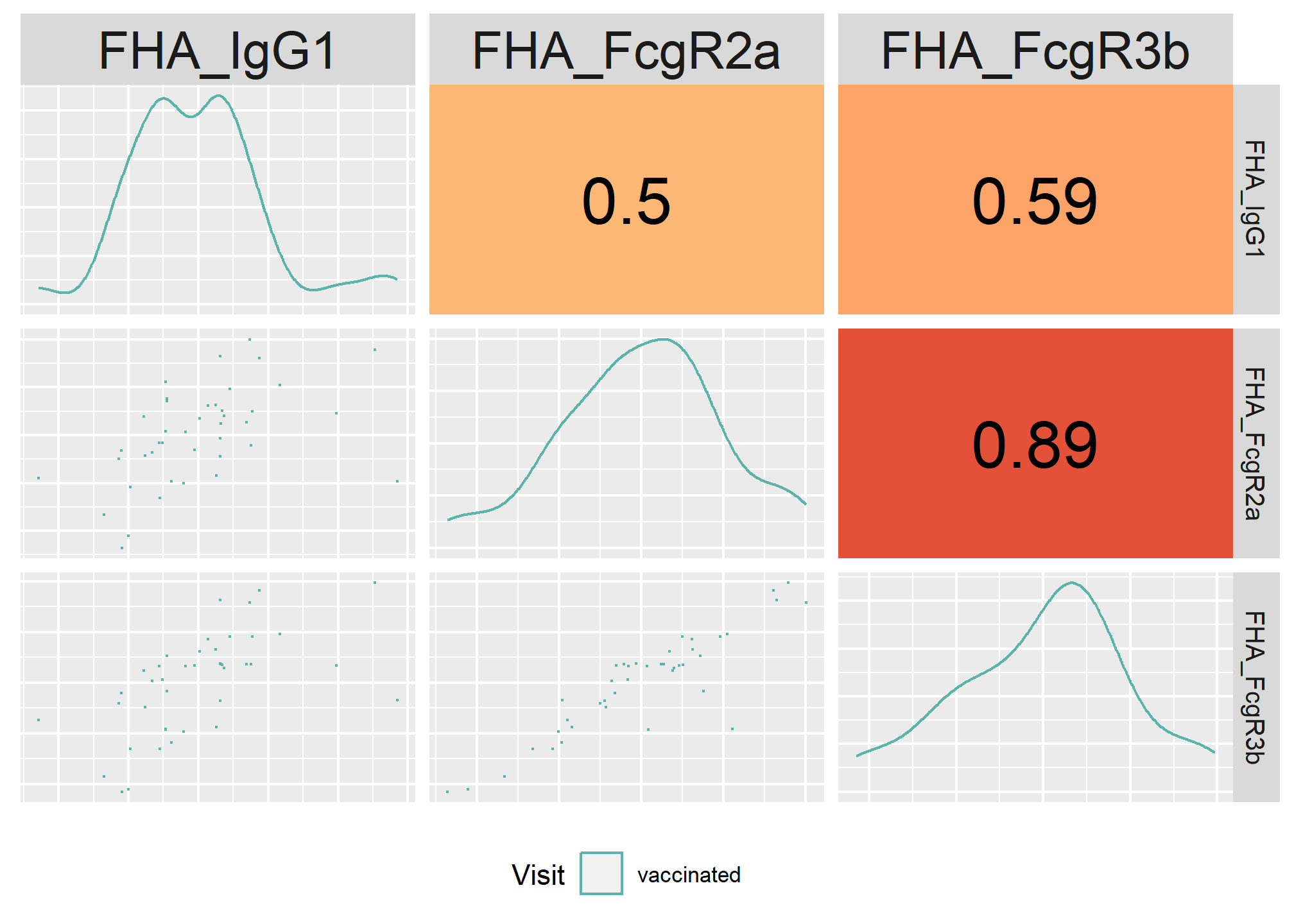Click the FHA_FcgR3b density curve panel
Image resolution: width=1294 pixels, height=924 pixels.
point(1035,687)
